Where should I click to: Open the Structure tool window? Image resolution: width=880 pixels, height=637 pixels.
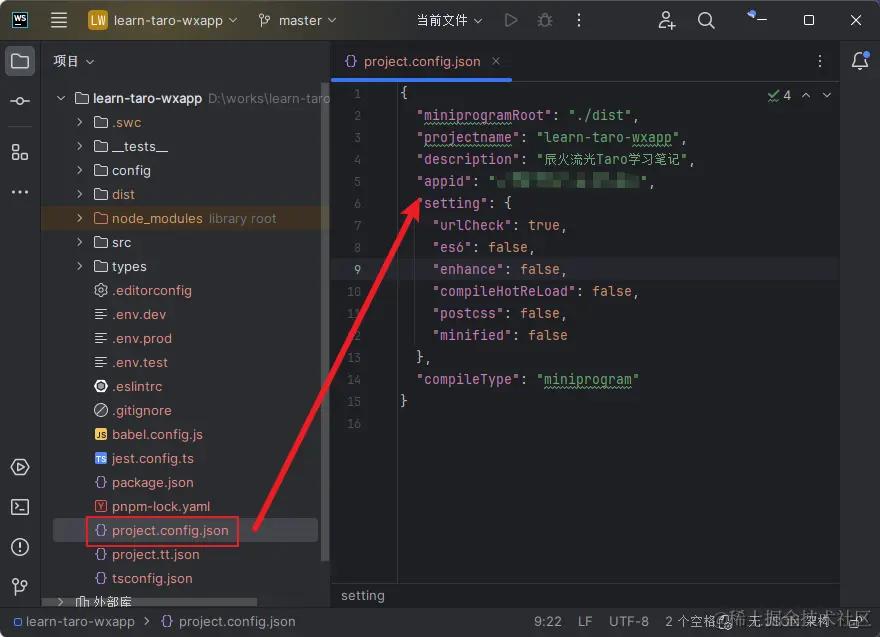(x=20, y=152)
